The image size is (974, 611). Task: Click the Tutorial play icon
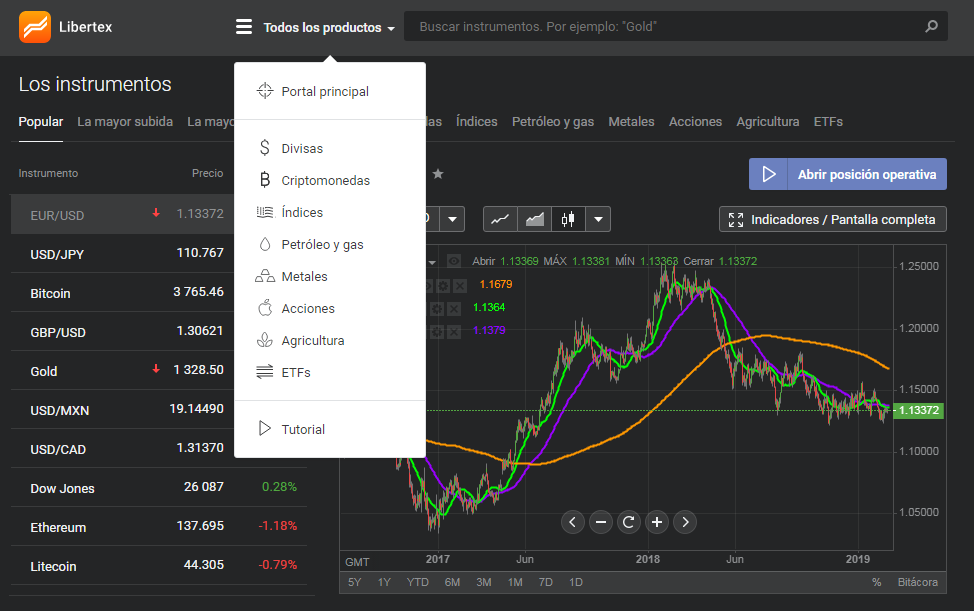265,428
